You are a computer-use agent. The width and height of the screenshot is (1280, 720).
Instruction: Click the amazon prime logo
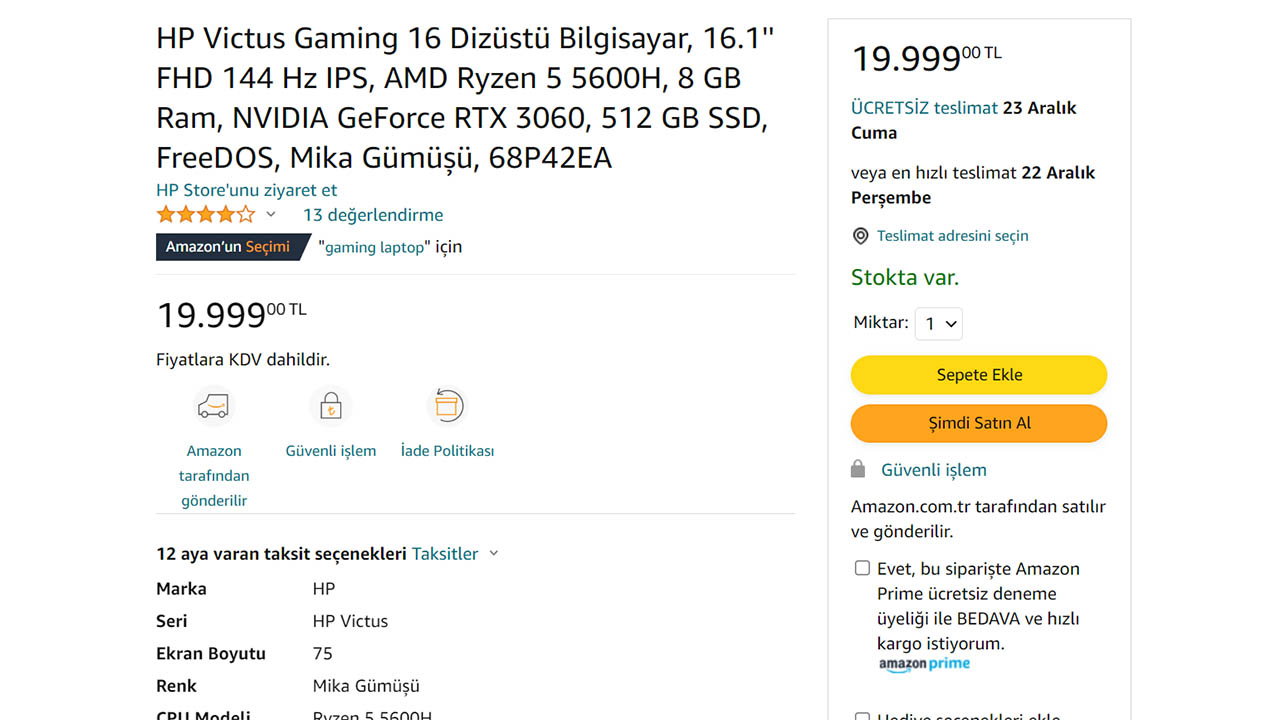tap(924, 662)
